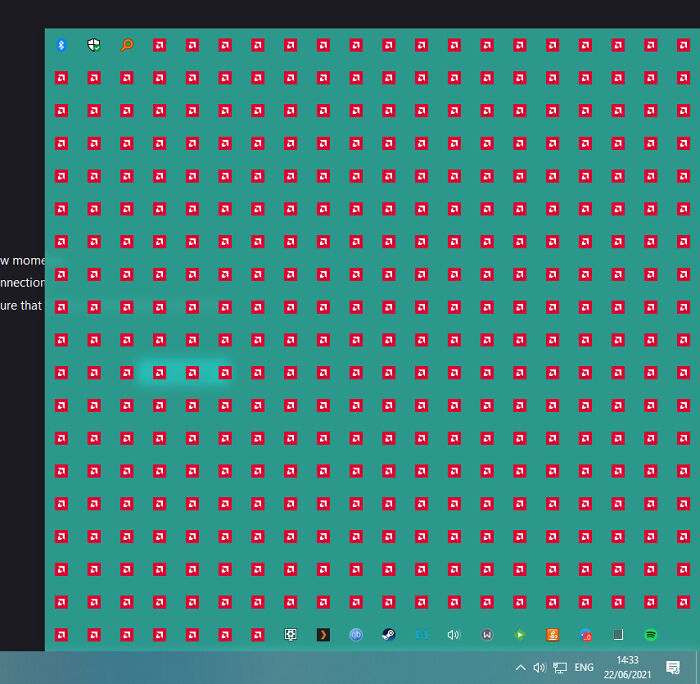Open the Plex orange chevron tray icon
The width and height of the screenshot is (700, 684).
(x=323, y=634)
